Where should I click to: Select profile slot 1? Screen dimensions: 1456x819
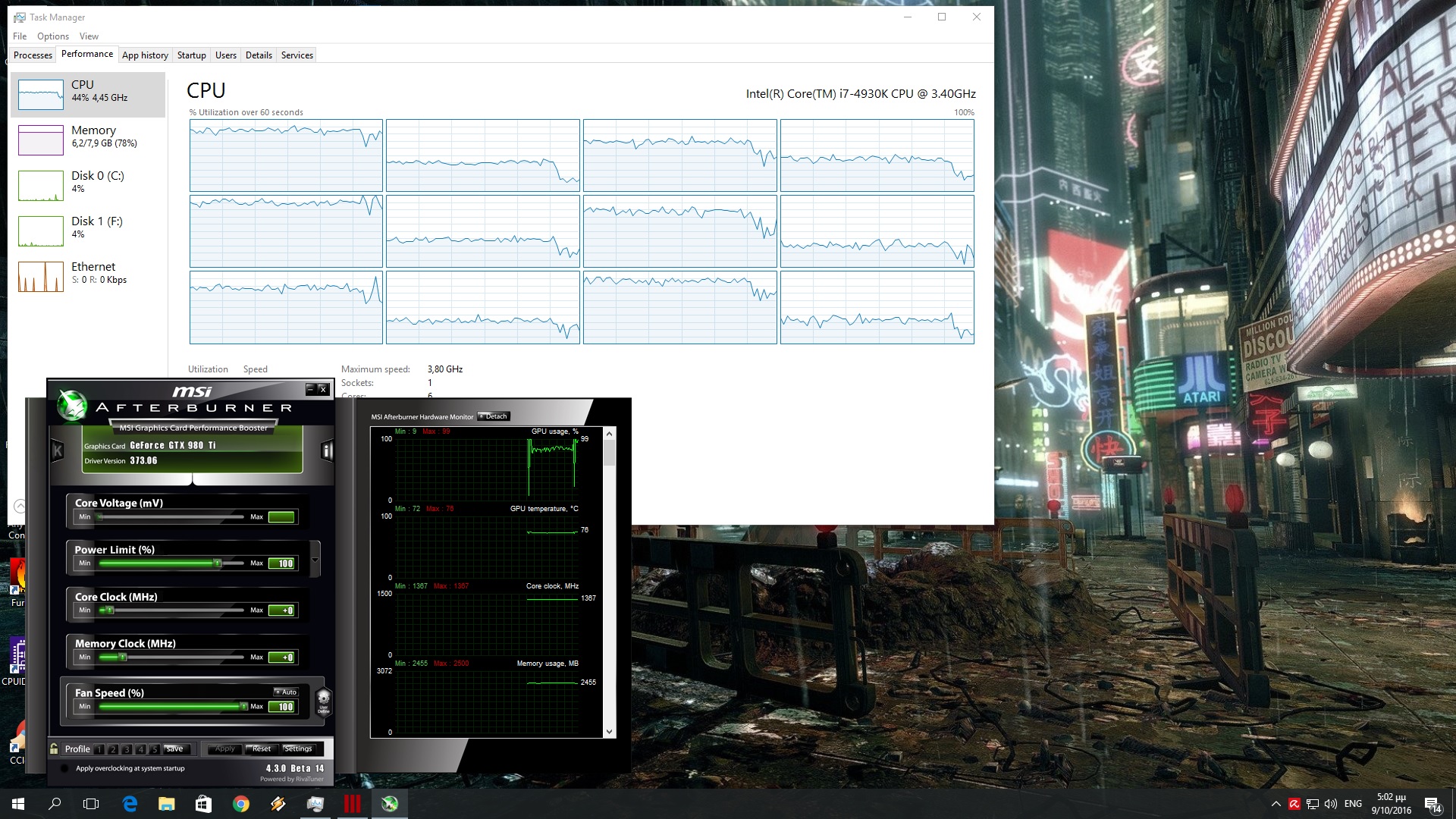pos(99,749)
